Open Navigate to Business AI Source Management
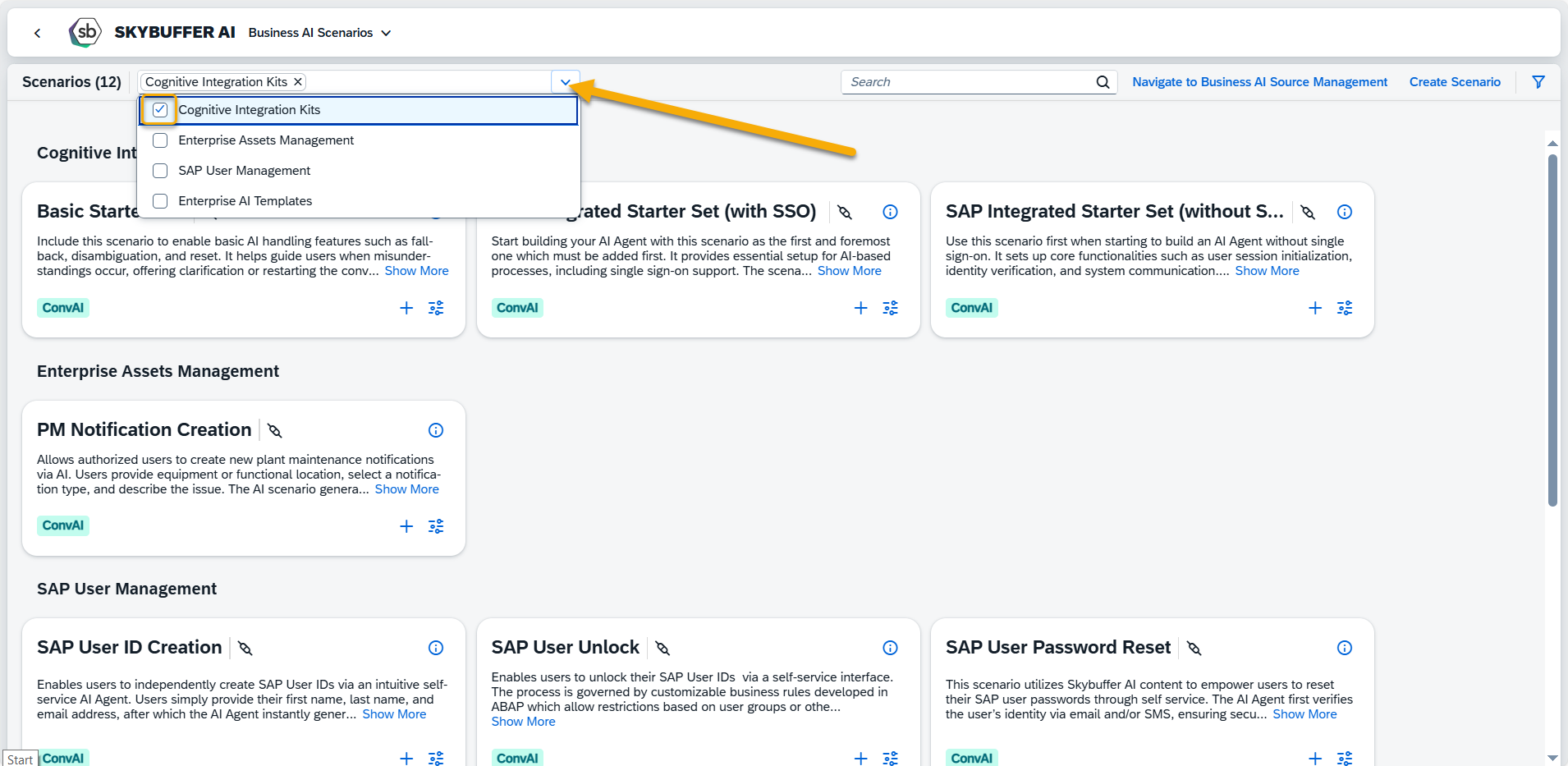1568x766 pixels. click(x=1260, y=82)
